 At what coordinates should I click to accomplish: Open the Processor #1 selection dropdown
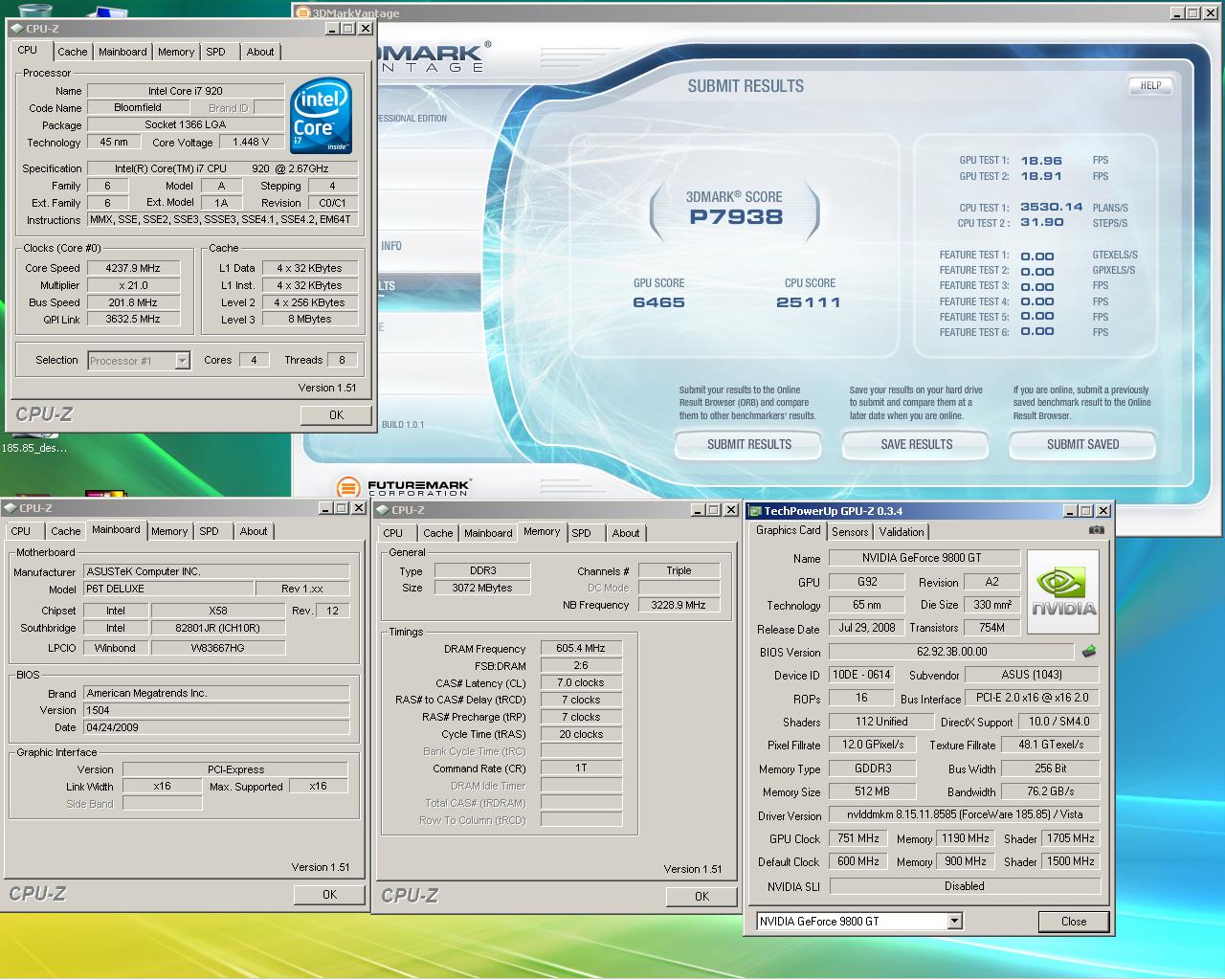tap(182, 361)
